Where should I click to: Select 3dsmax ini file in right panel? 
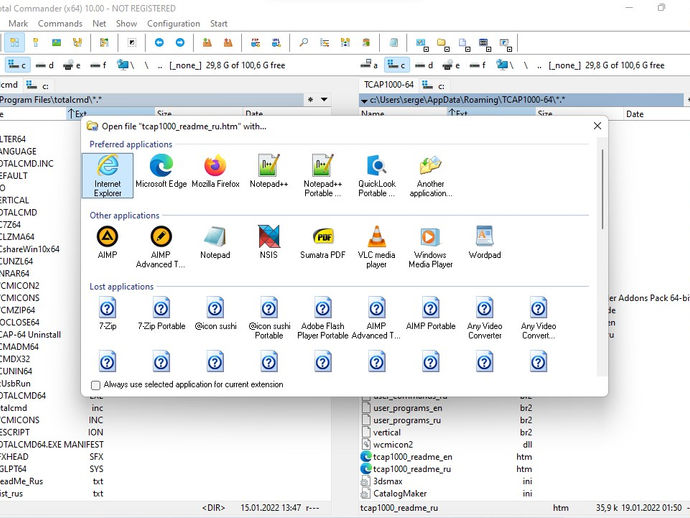point(388,481)
